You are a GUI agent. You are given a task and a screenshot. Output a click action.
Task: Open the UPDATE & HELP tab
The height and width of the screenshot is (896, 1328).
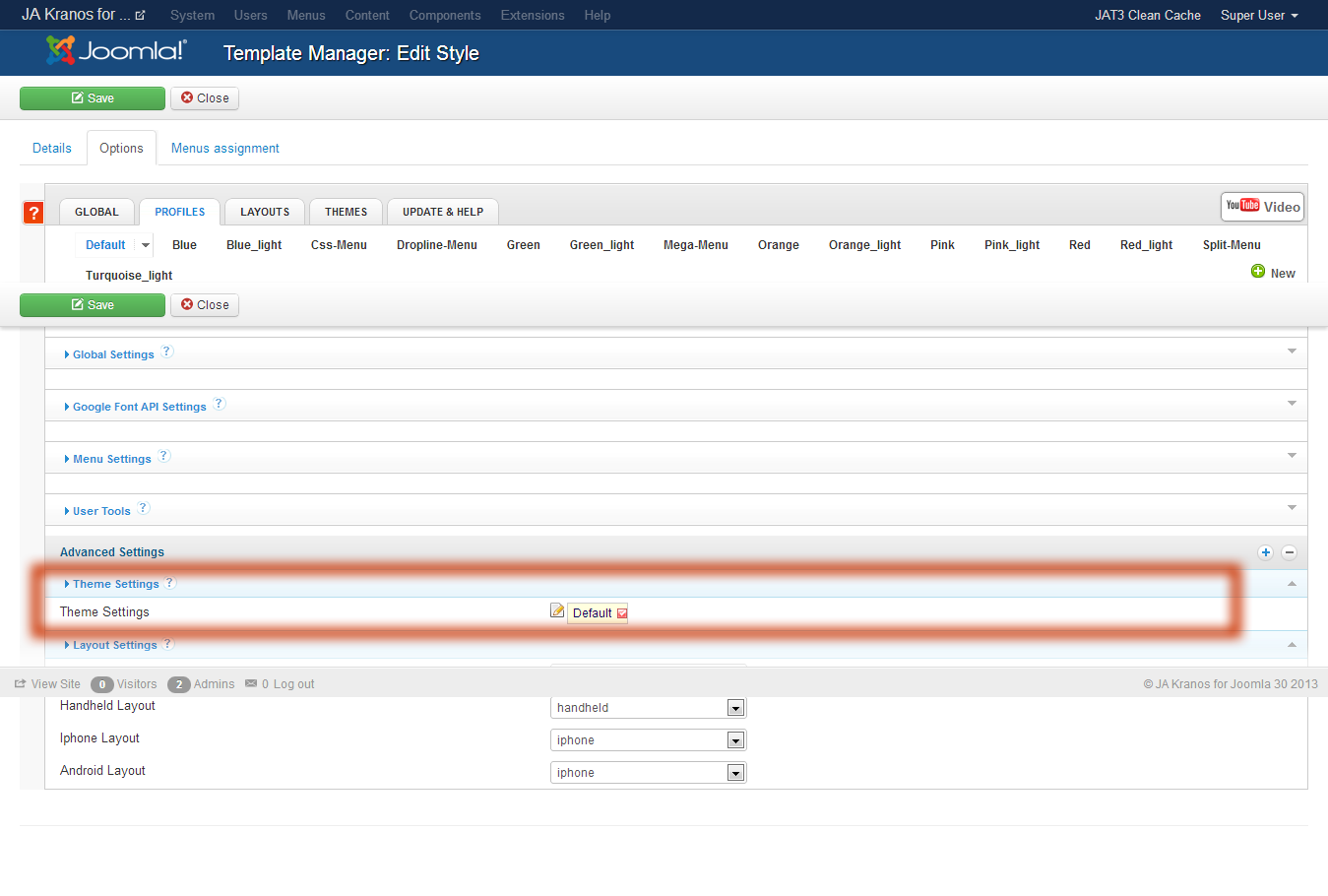point(443,212)
